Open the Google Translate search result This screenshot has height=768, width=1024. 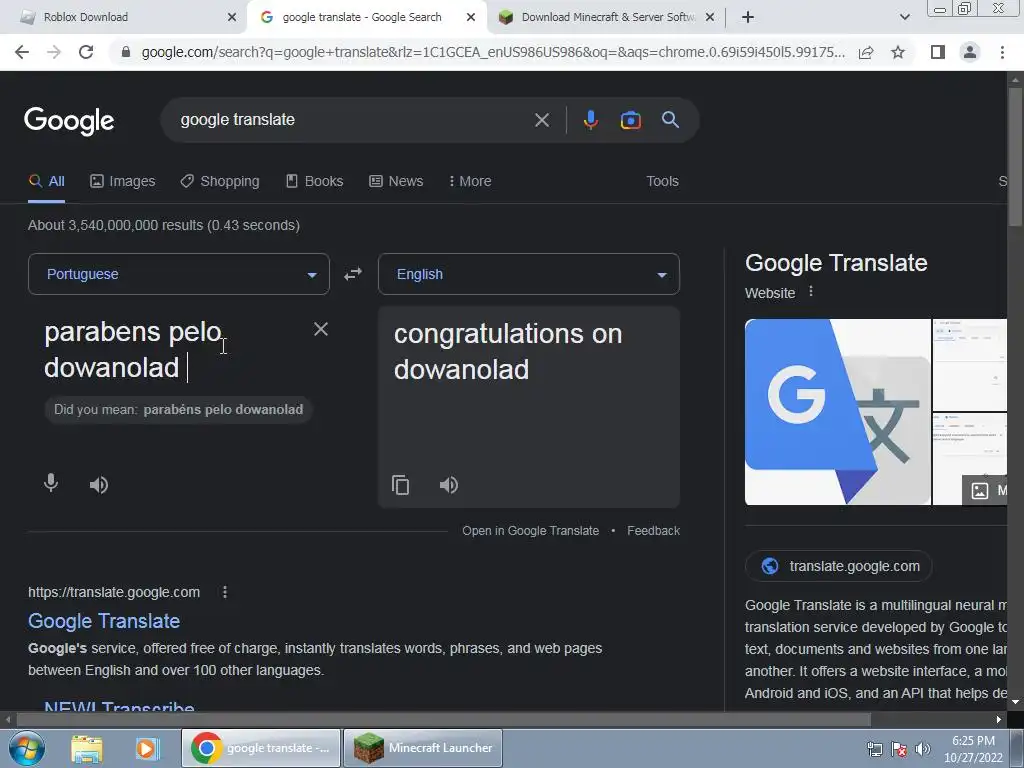pos(104,620)
